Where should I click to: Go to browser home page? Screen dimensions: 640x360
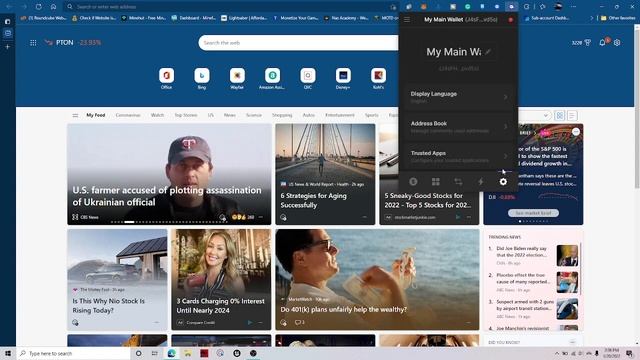(x=53, y=7)
